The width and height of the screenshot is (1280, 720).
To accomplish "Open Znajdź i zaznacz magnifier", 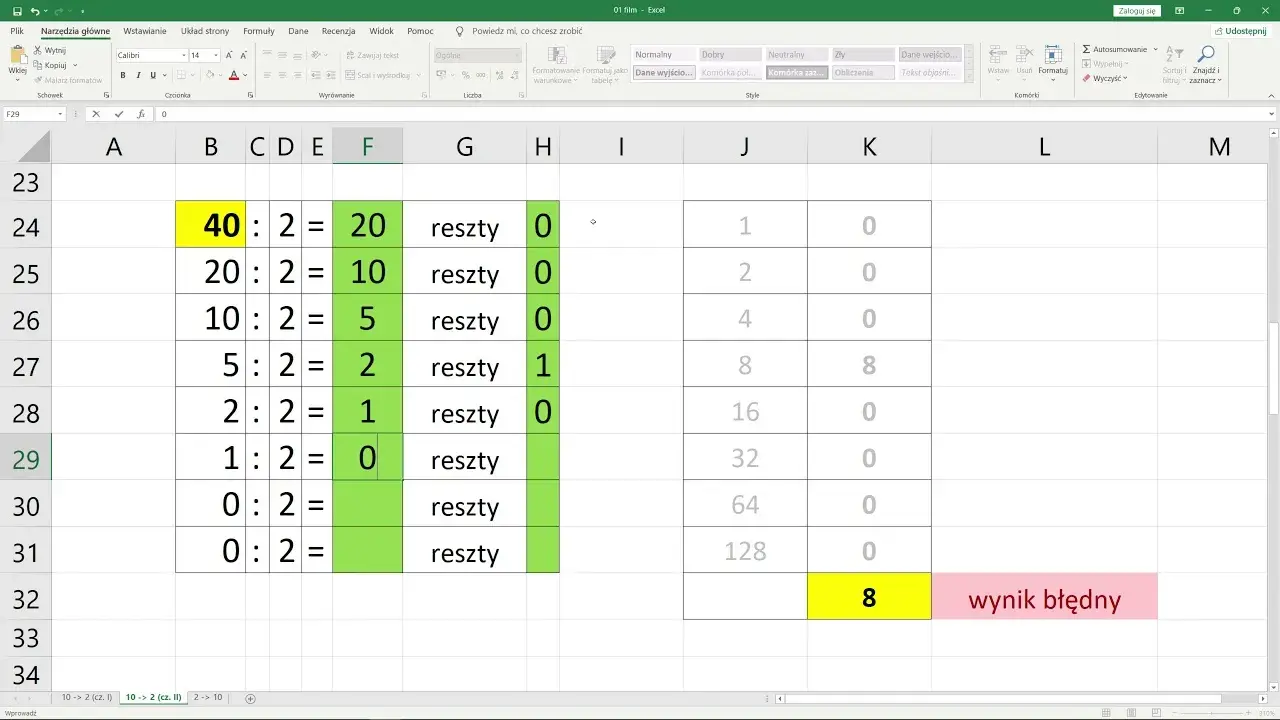I will [1206, 54].
